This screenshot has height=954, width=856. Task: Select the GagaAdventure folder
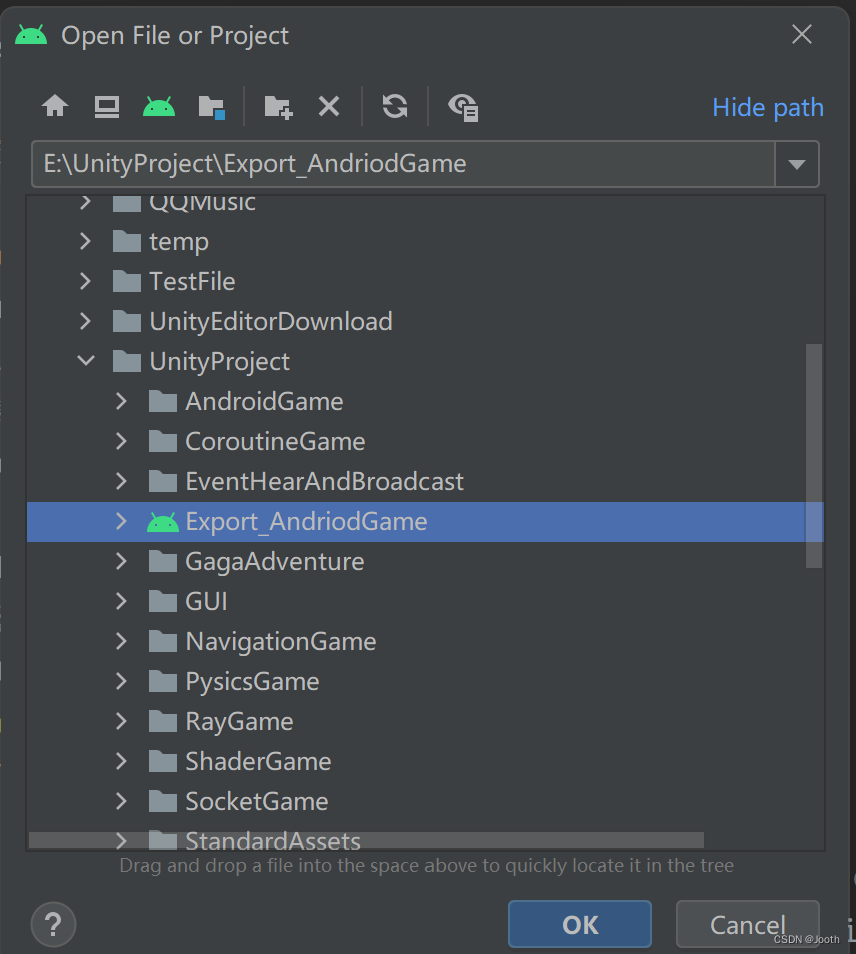(275, 561)
